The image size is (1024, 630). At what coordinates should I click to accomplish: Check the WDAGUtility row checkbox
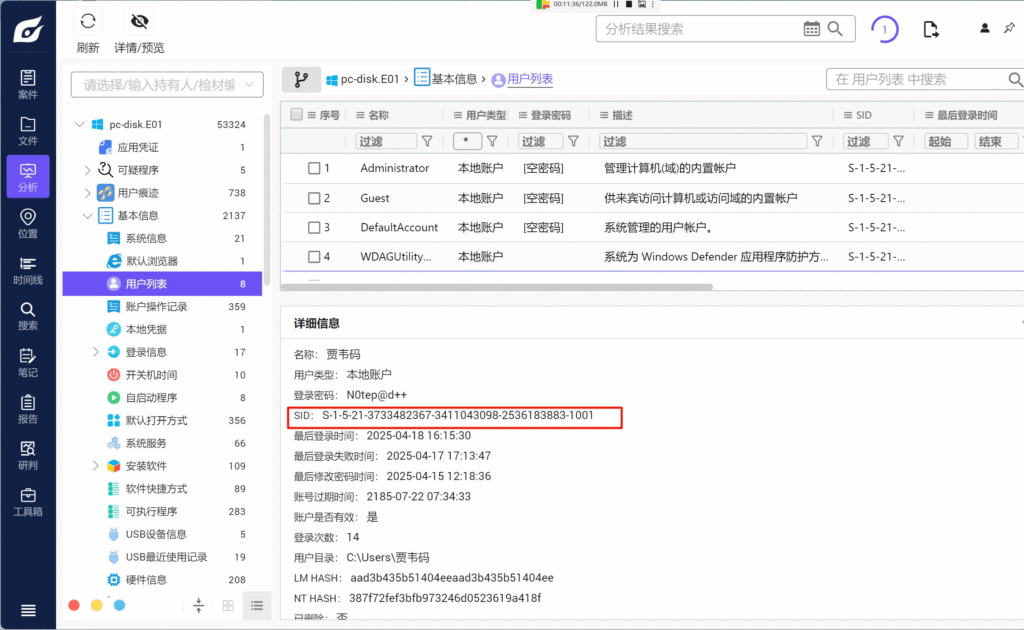(x=314, y=257)
